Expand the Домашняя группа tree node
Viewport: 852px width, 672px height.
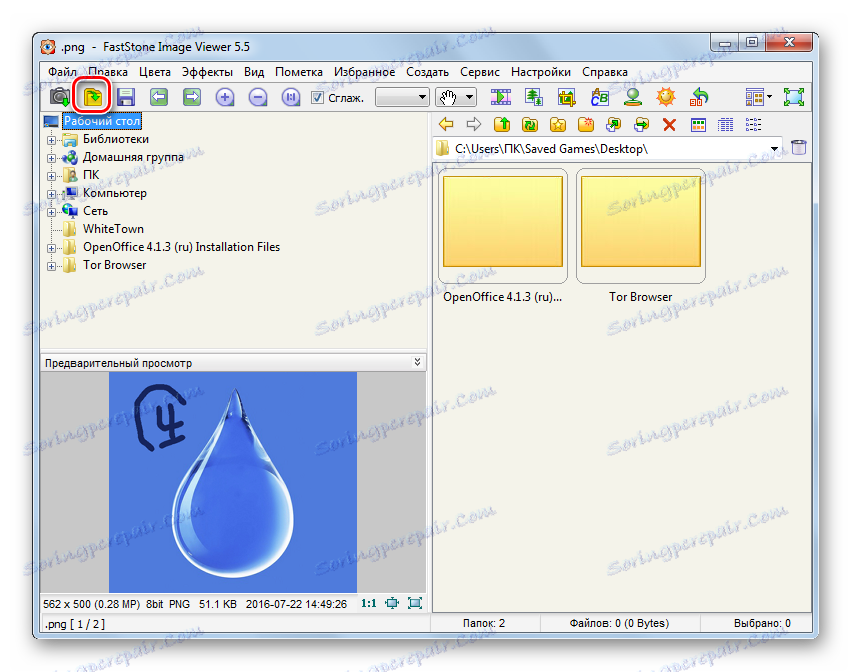[51, 158]
